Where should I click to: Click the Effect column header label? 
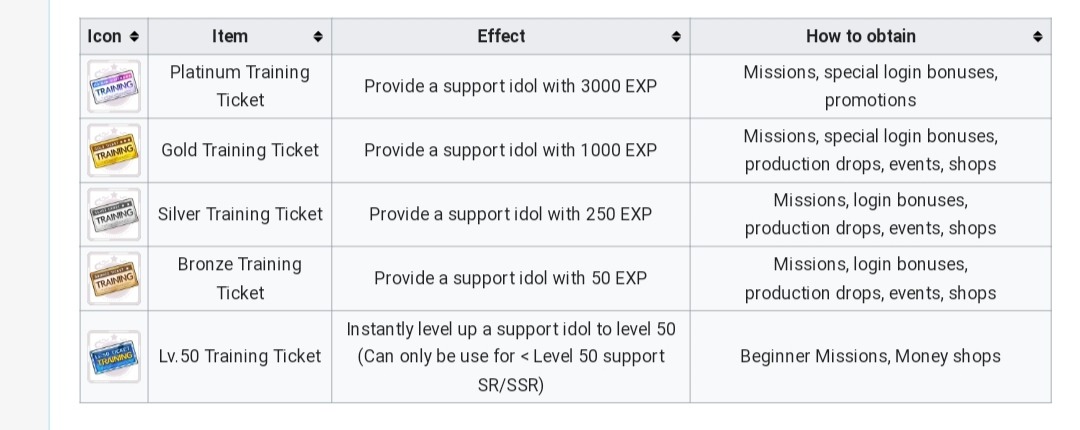(501, 36)
